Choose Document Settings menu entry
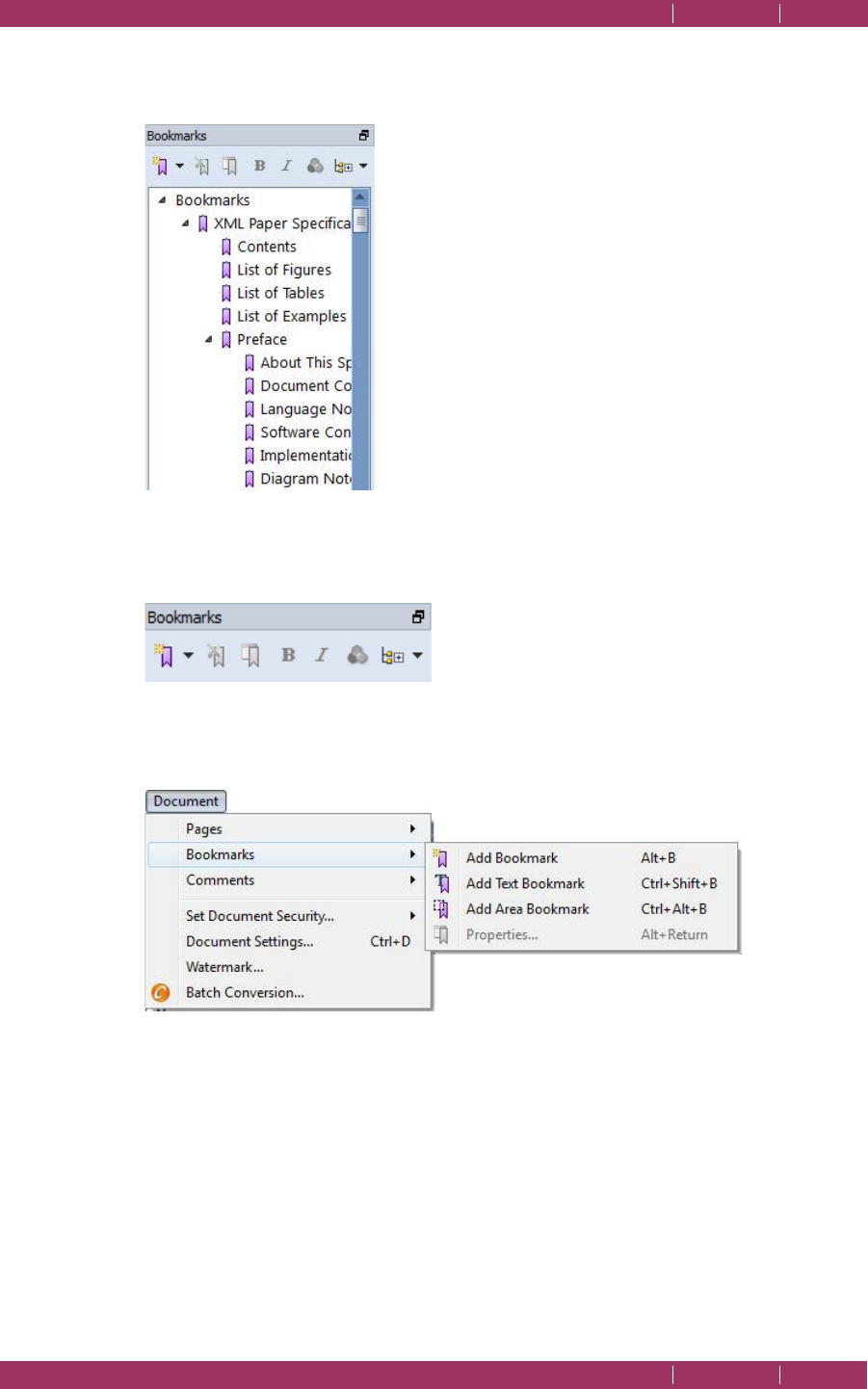Viewport: 868px width, 1389px height. pyautogui.click(x=289, y=942)
